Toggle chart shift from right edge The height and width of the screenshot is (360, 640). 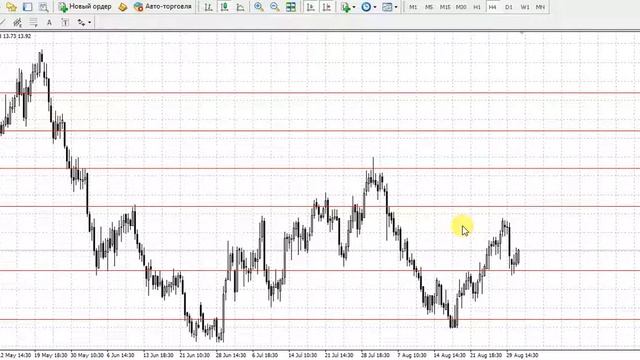point(327,7)
